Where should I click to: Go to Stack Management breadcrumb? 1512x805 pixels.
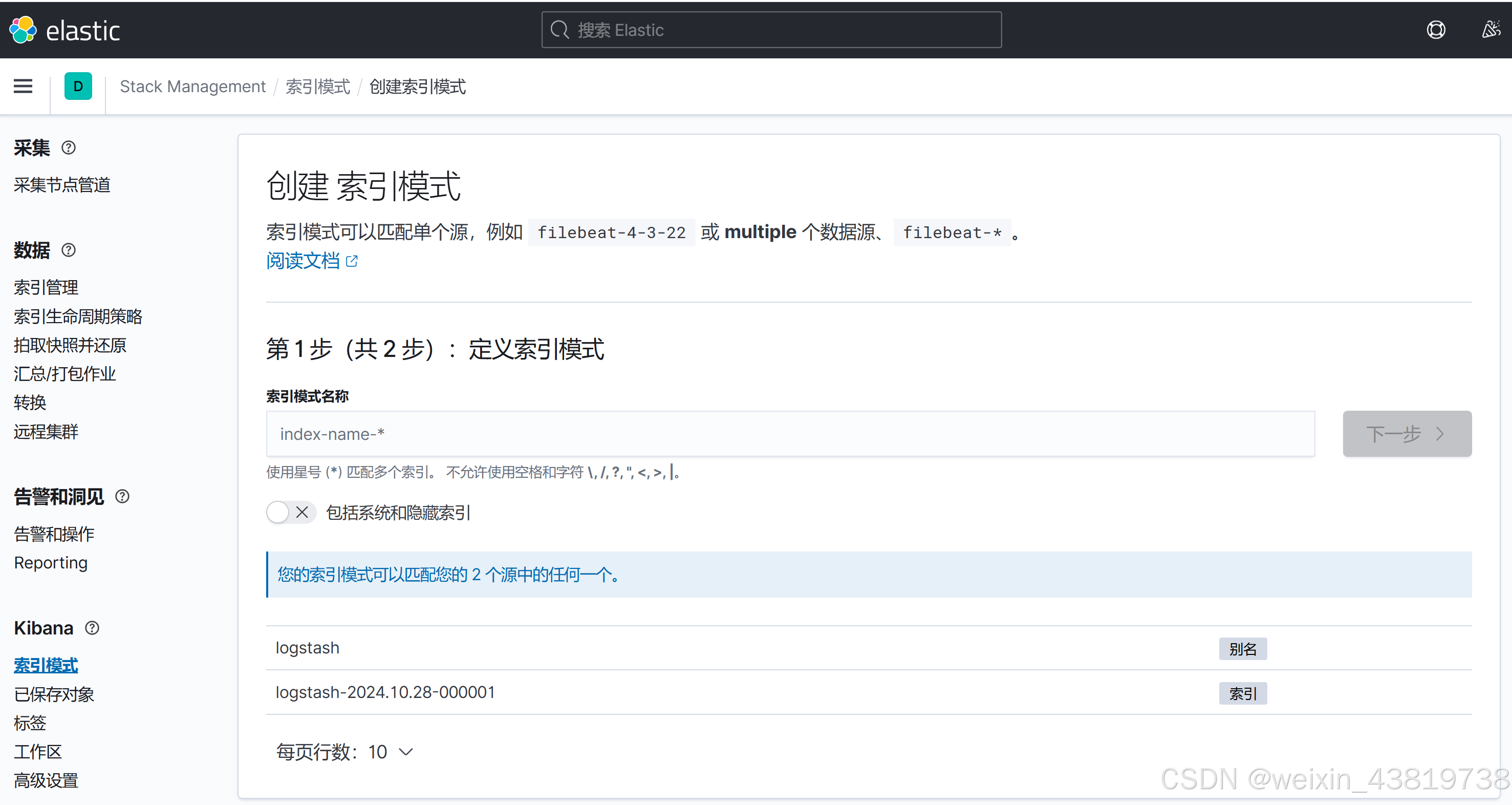192,87
